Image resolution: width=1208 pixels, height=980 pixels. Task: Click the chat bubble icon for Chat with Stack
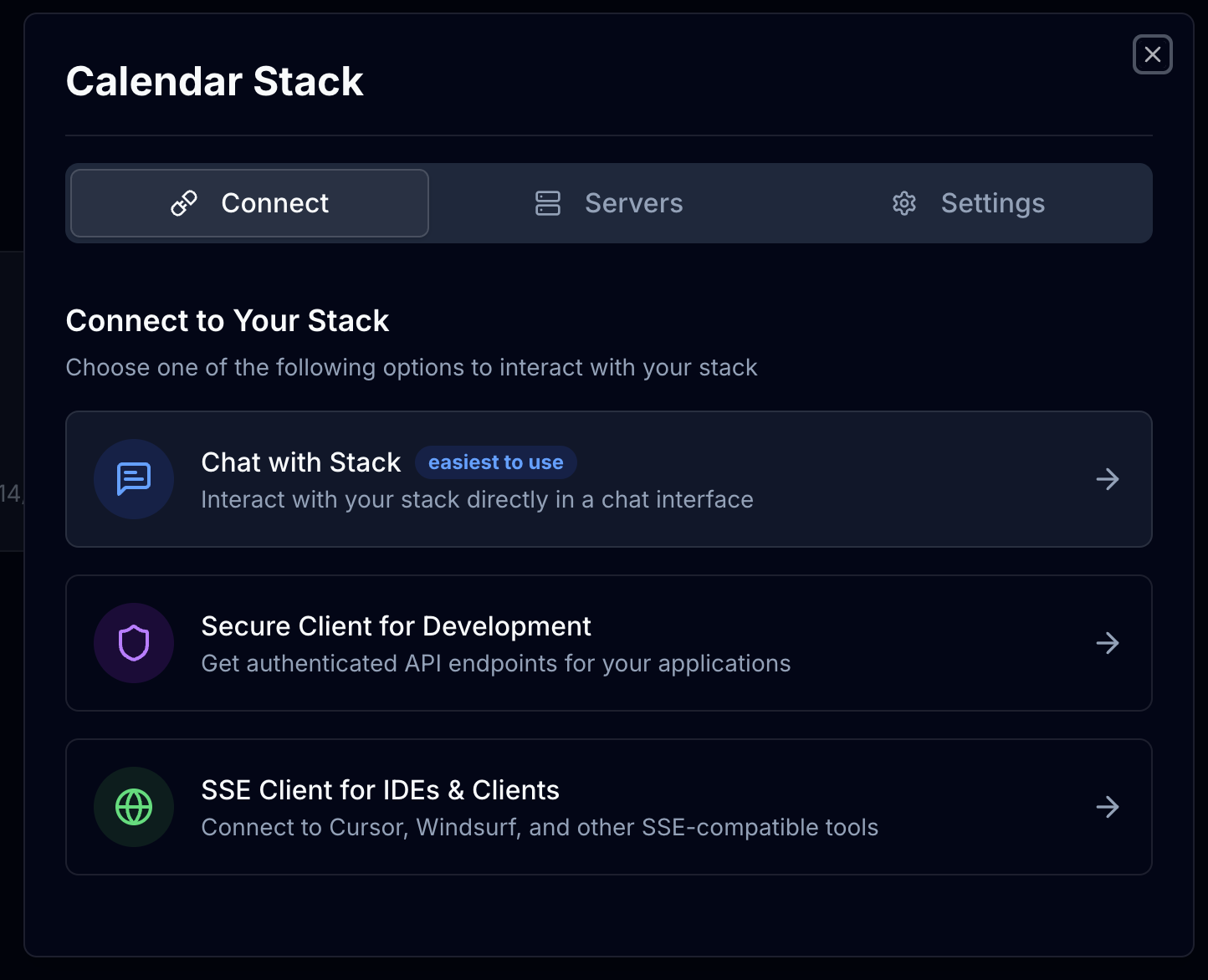pos(134,479)
